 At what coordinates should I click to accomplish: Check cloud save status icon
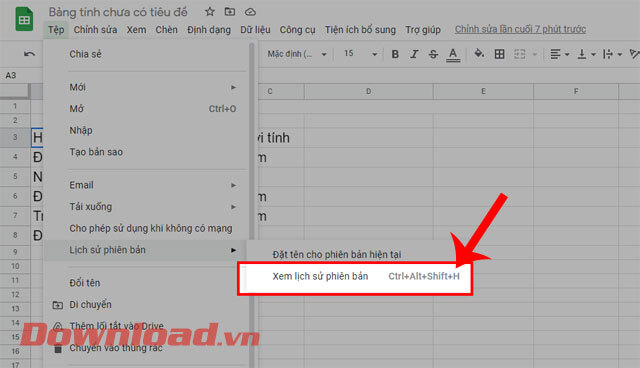pos(250,12)
